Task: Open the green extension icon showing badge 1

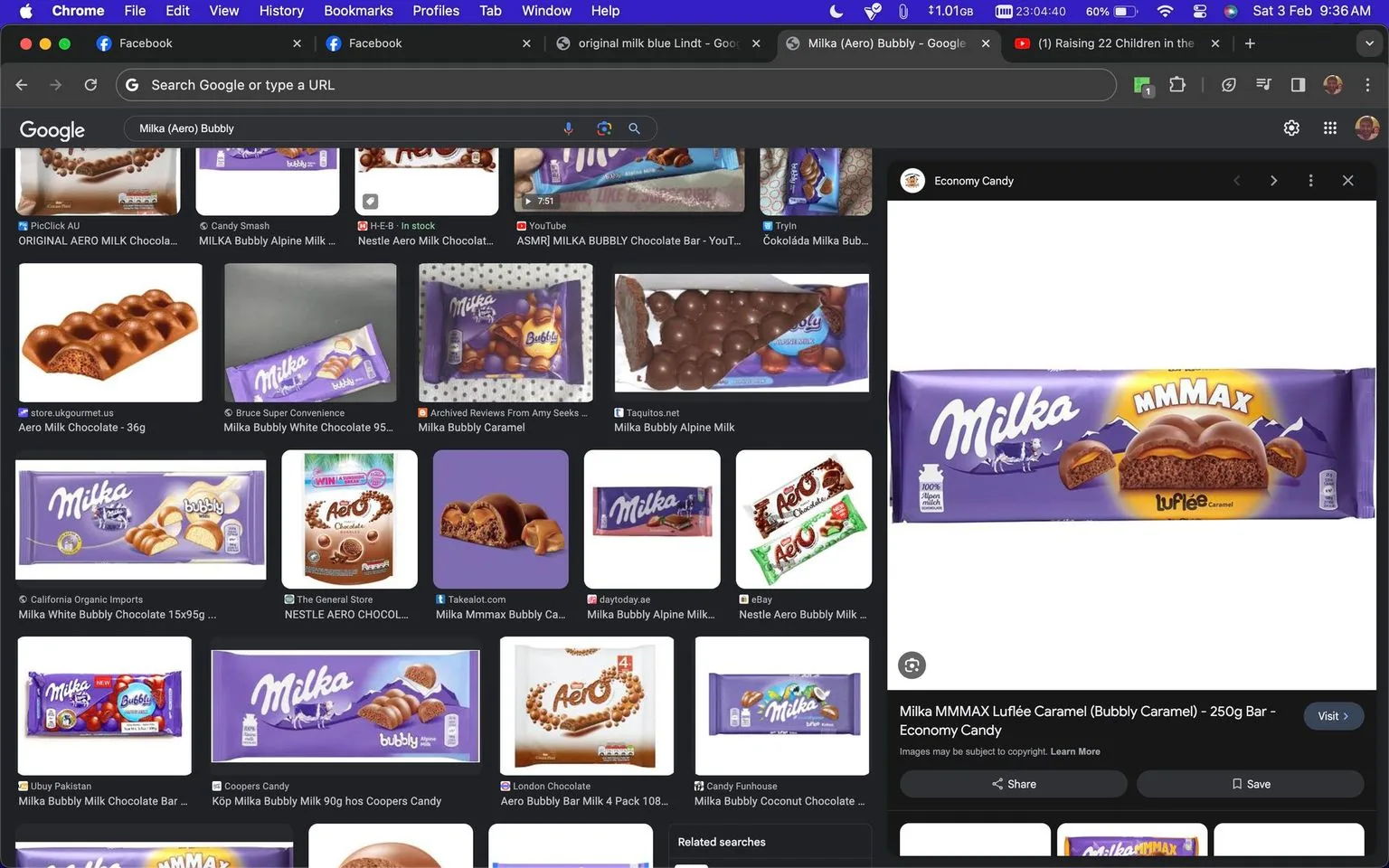Action: coord(1141,84)
